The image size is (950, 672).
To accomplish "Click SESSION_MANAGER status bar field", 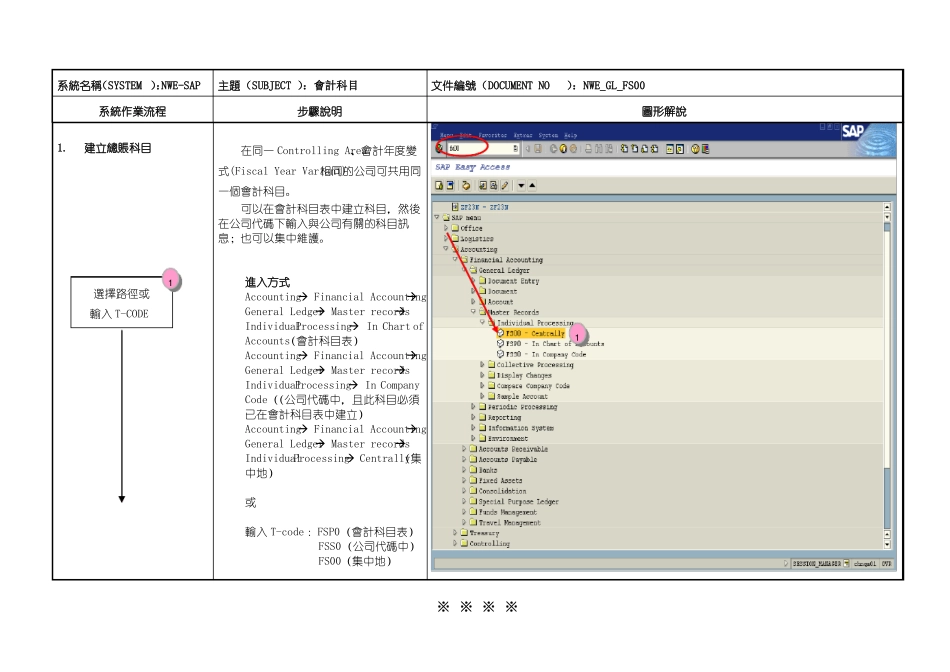I will click(x=817, y=564).
